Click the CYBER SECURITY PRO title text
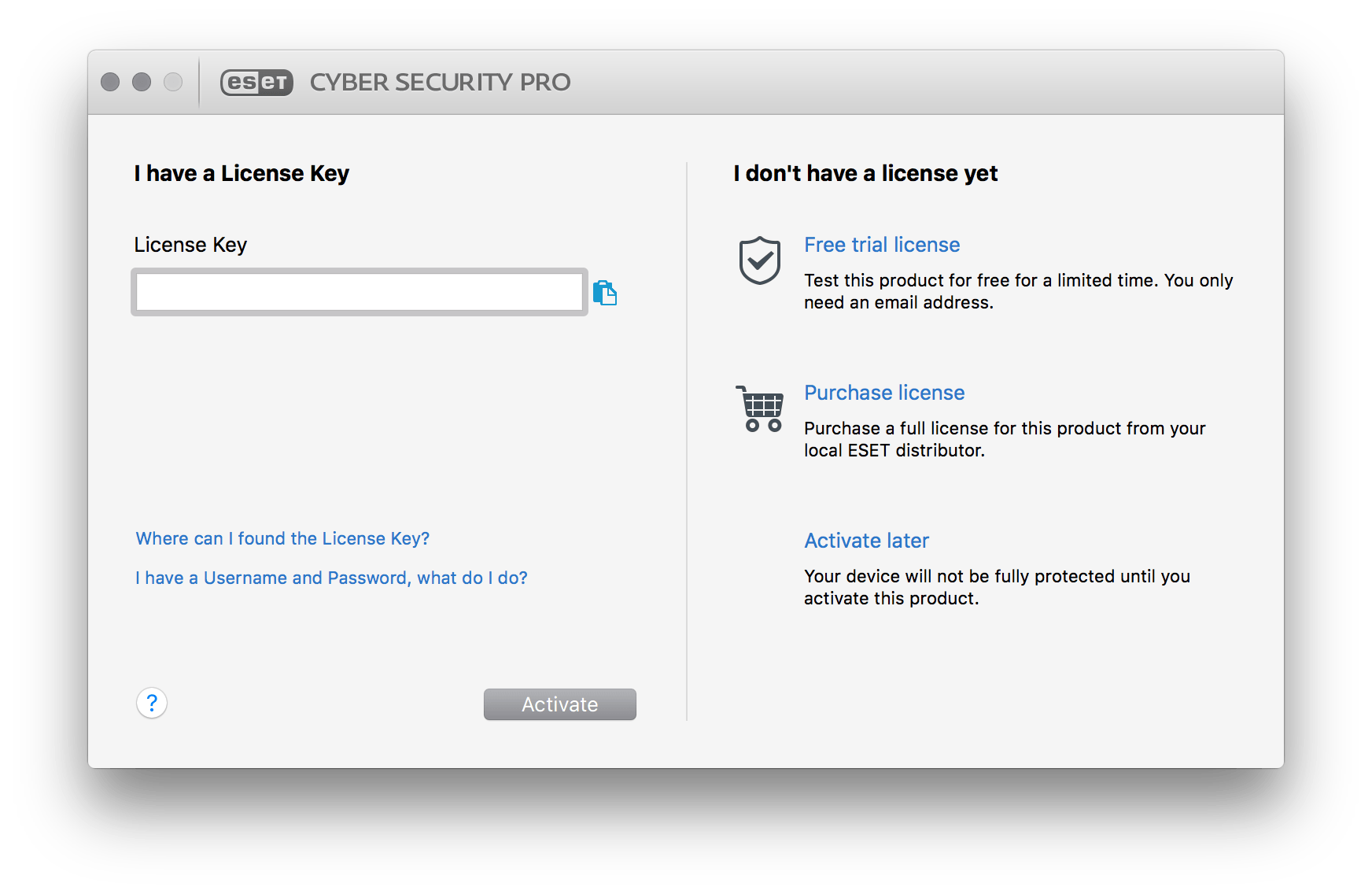This screenshot has width=1372, height=894. (440, 82)
